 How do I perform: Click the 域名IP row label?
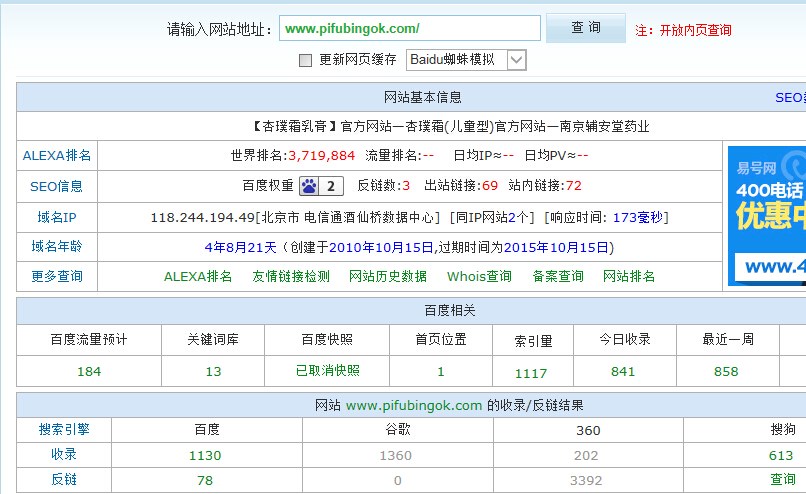point(57,217)
